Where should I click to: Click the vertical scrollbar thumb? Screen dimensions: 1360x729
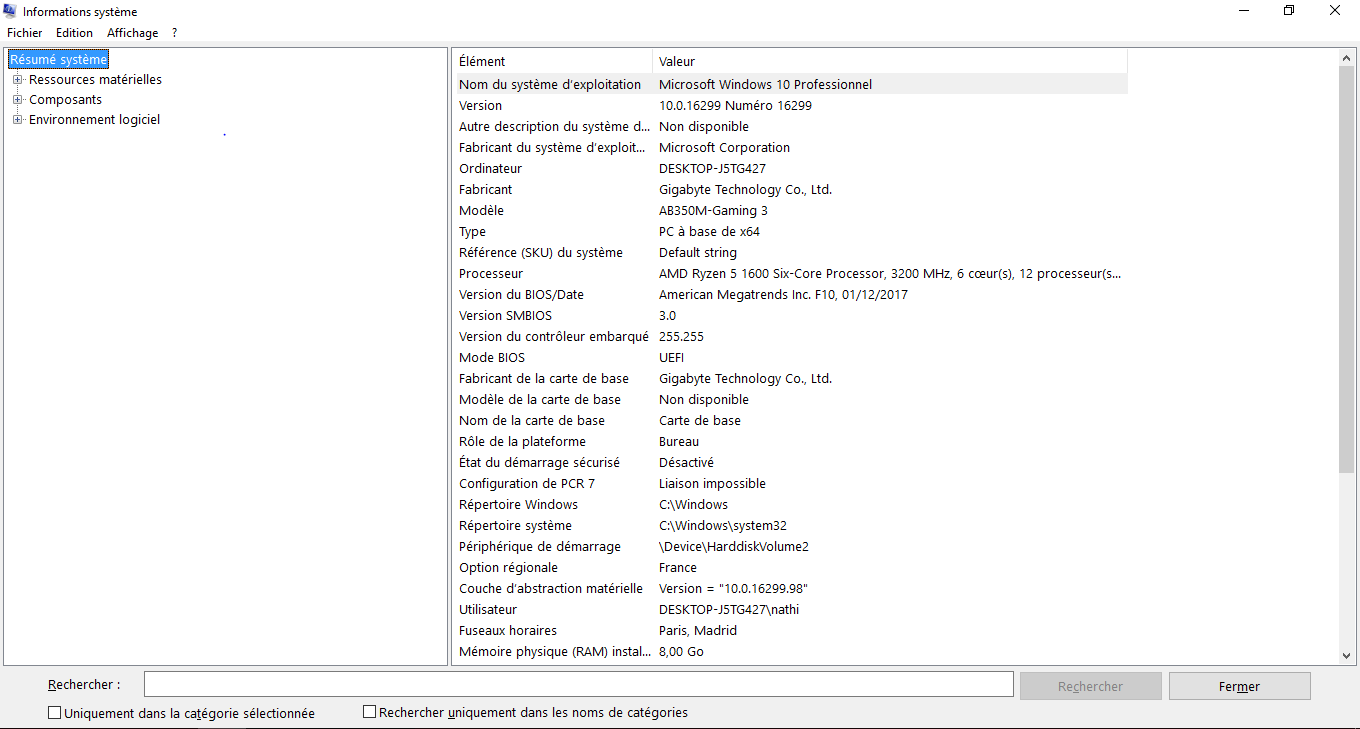click(1346, 270)
